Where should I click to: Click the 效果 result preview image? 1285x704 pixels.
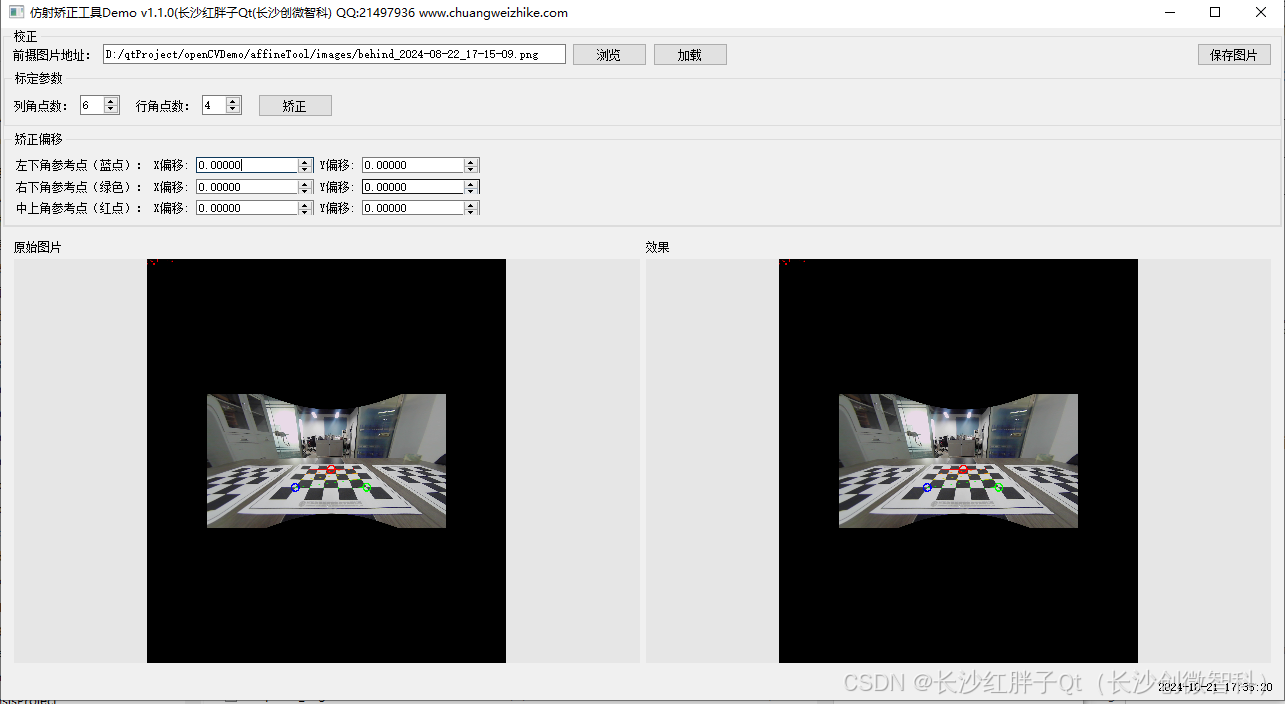coord(958,460)
